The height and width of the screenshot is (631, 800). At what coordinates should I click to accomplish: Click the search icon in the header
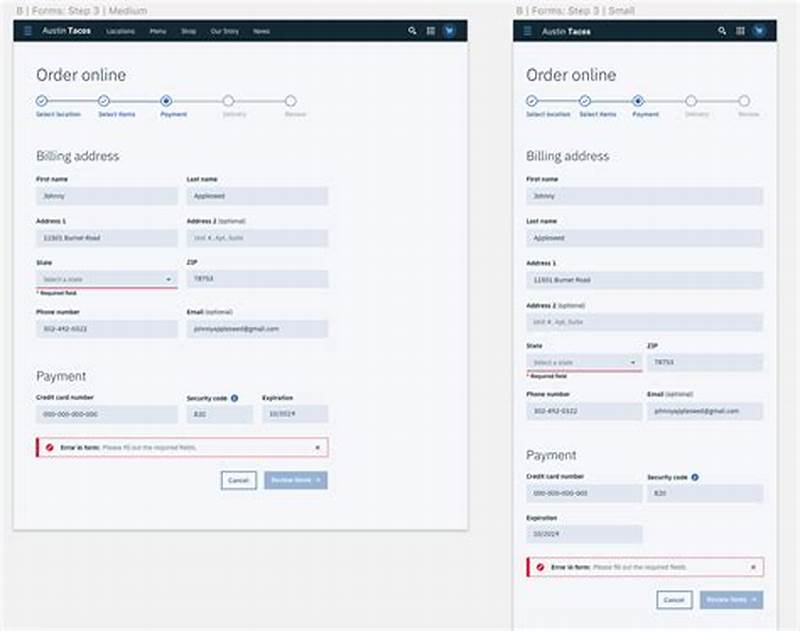click(x=412, y=30)
